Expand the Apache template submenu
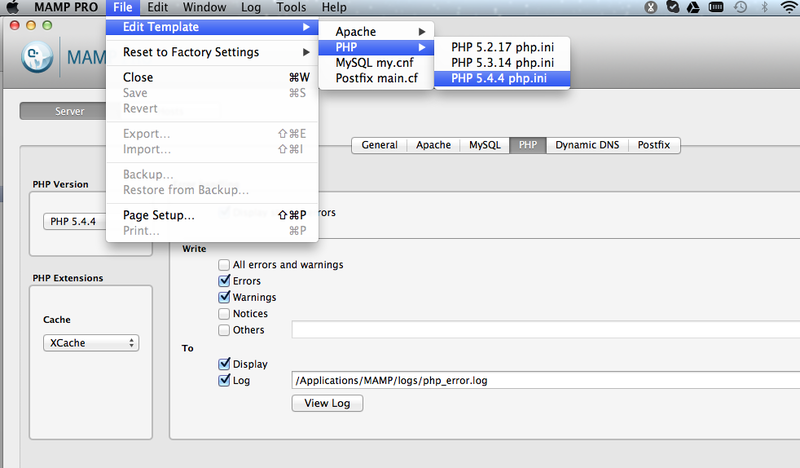This screenshot has height=468, width=800. (x=377, y=32)
